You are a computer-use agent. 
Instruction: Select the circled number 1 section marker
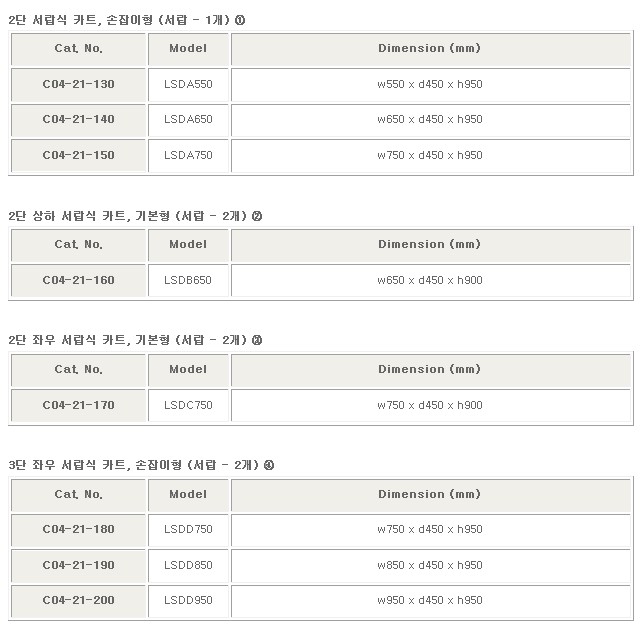pos(240,20)
